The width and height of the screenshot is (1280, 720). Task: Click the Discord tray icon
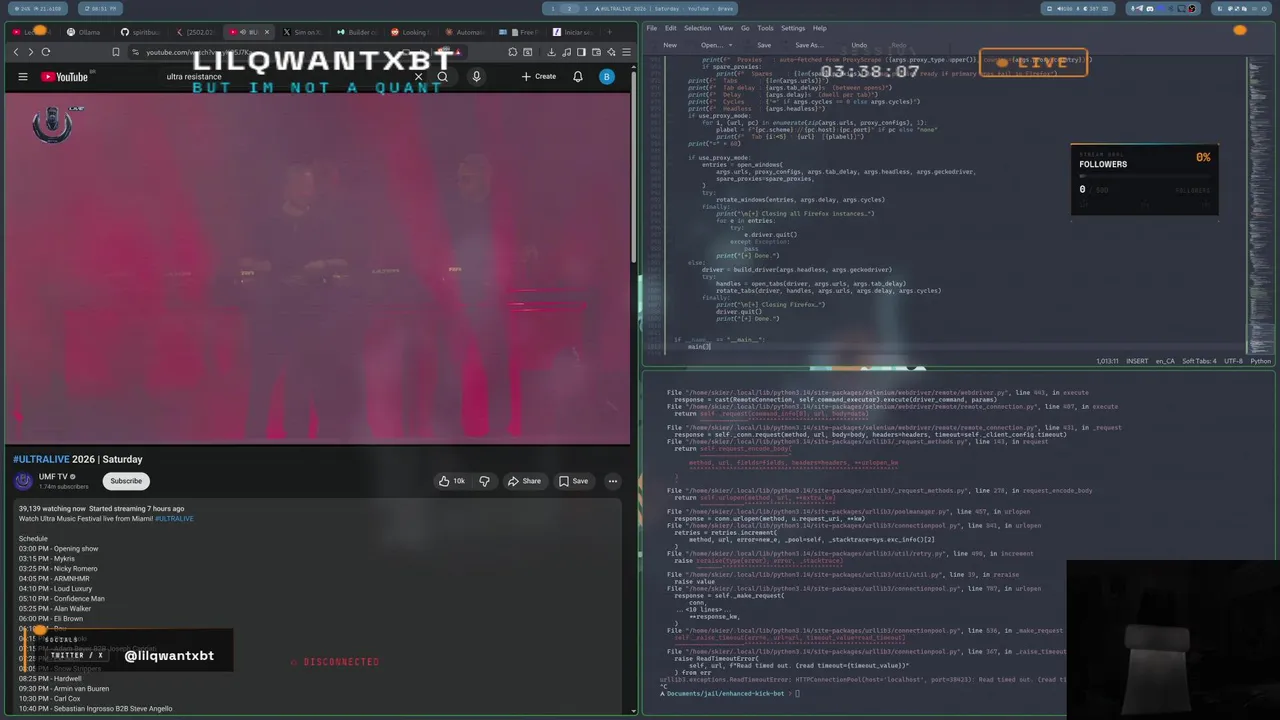(x=1150, y=9)
